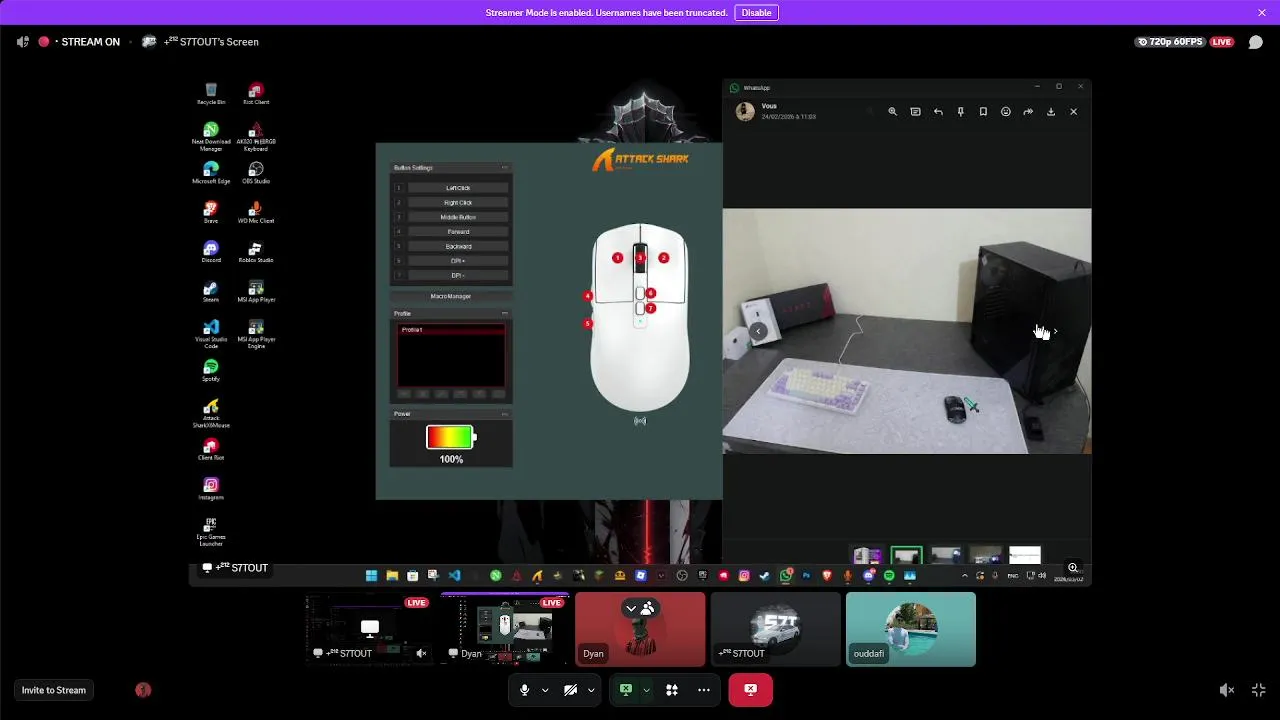Open Instagram desktop shortcut
This screenshot has height=720, width=1280.
211,488
